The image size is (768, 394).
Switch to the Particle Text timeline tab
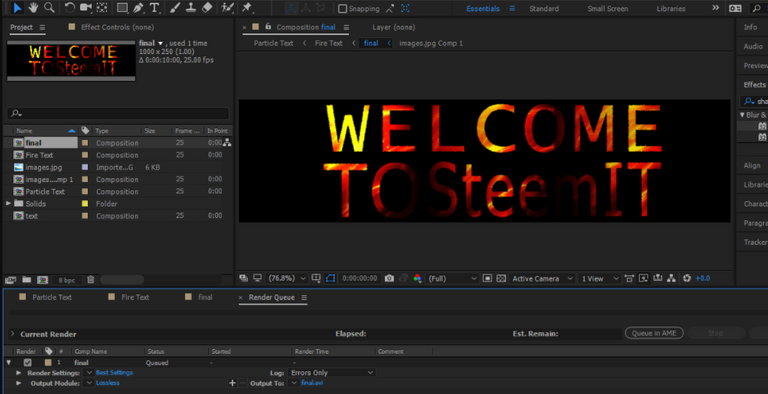pyautogui.click(x=52, y=297)
